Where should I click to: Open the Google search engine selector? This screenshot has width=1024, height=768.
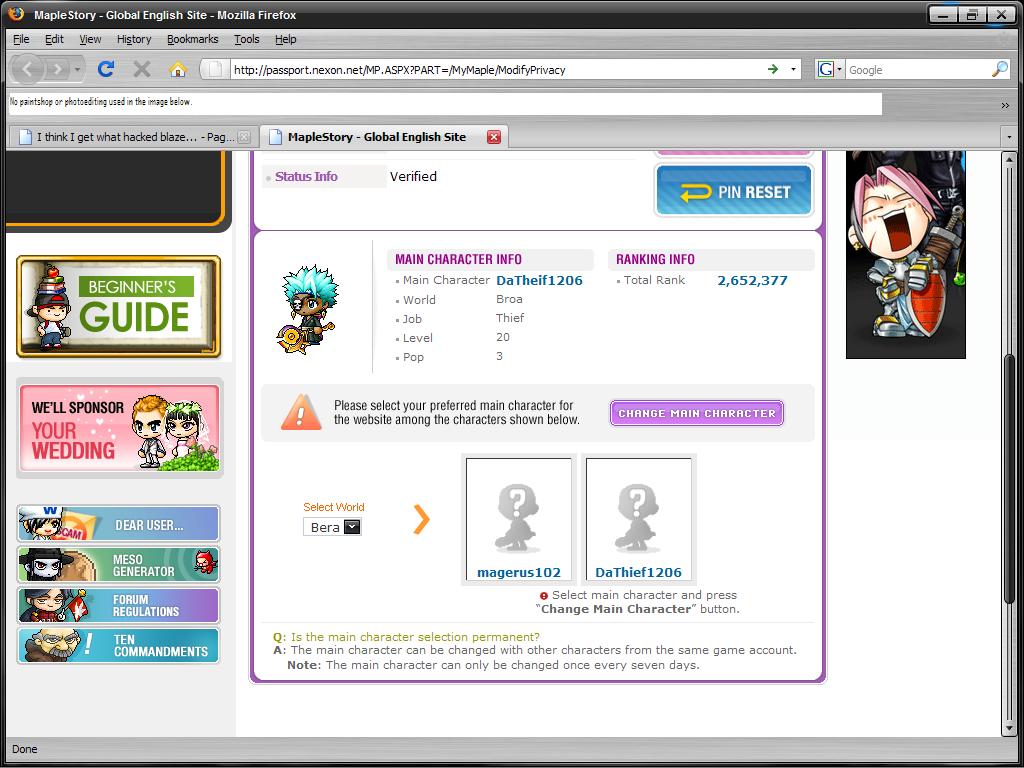point(829,69)
